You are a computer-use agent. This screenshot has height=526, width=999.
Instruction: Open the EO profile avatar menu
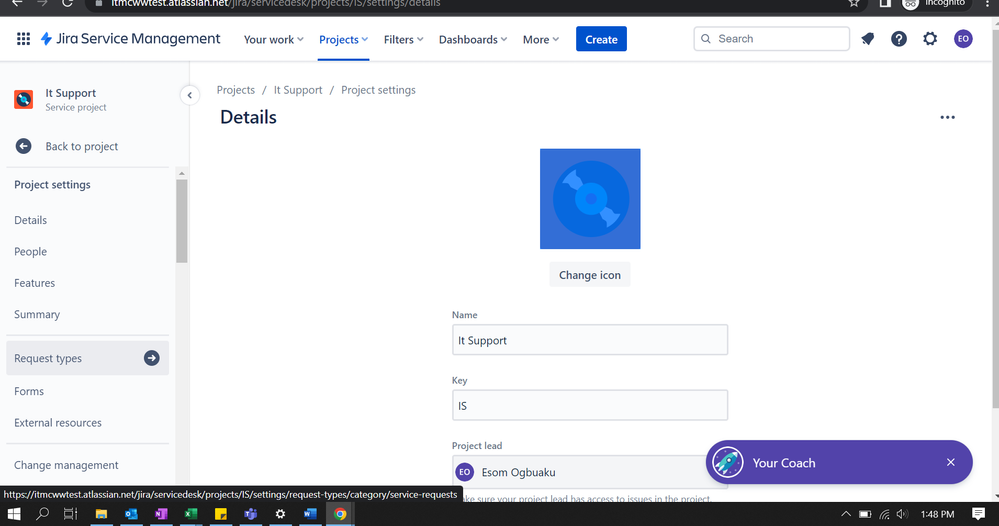tap(963, 39)
